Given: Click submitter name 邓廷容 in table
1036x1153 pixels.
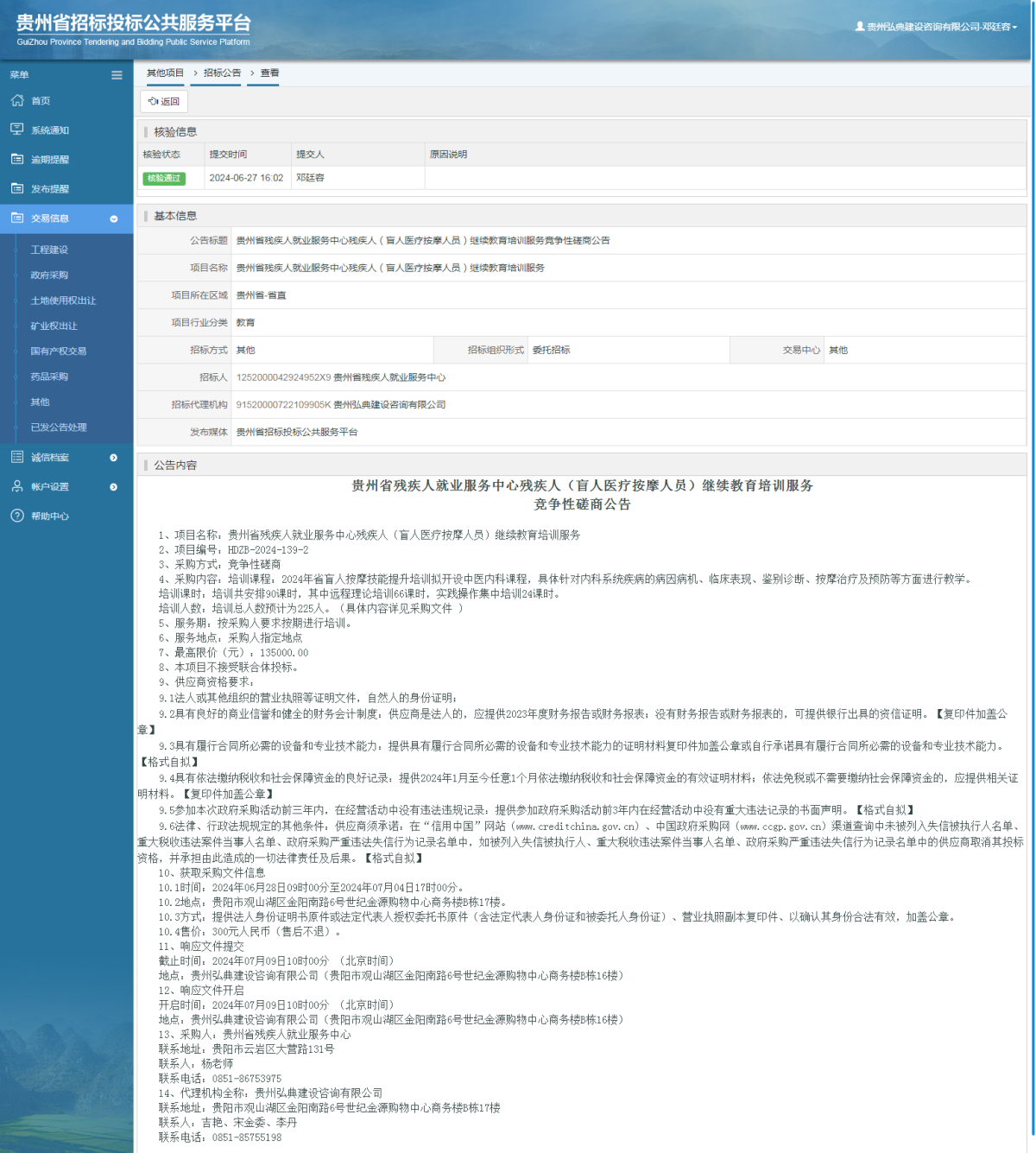Looking at the screenshot, I should (310, 178).
